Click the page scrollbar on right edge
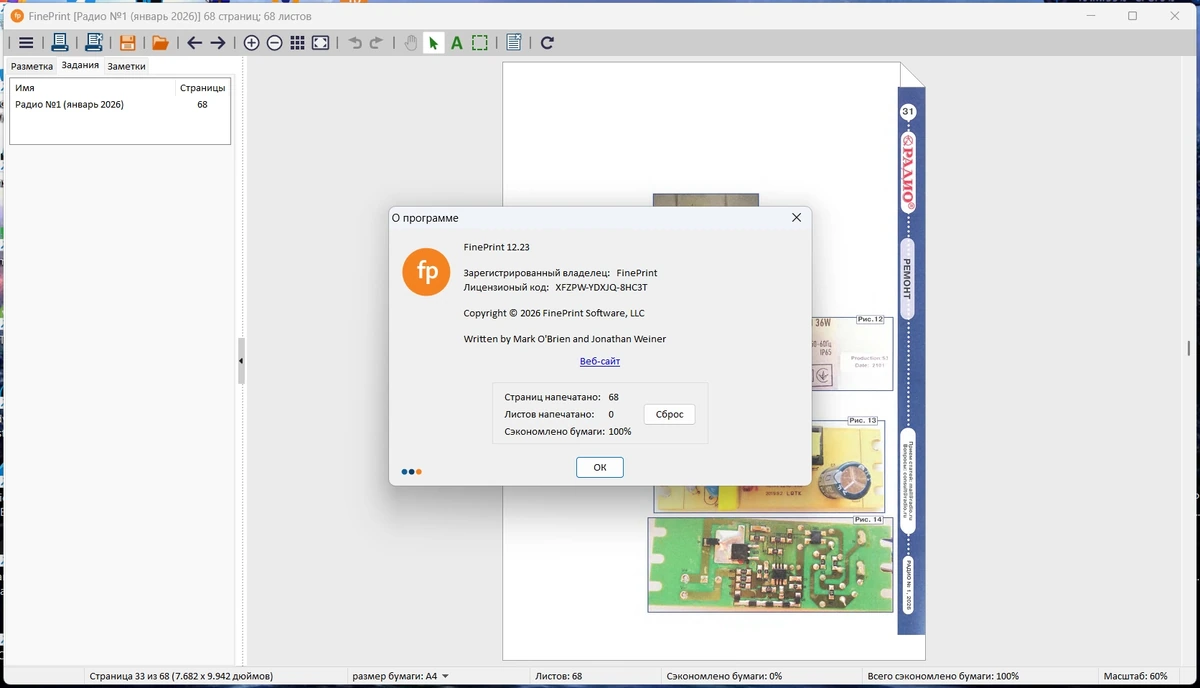The image size is (1200, 688). click(1188, 348)
